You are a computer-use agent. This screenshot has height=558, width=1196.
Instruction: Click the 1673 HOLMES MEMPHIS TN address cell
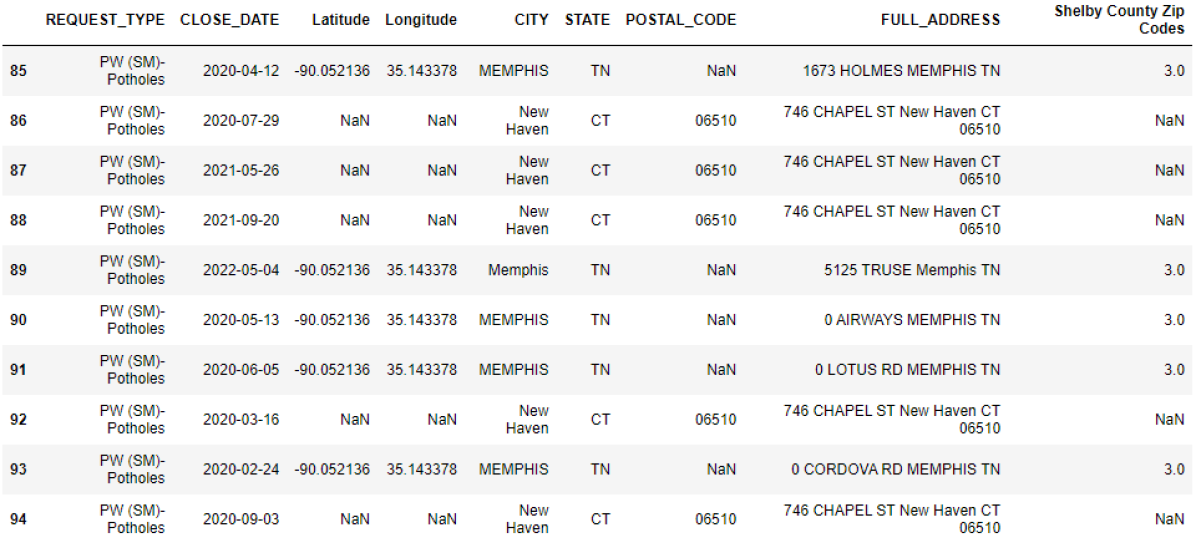coord(902,71)
